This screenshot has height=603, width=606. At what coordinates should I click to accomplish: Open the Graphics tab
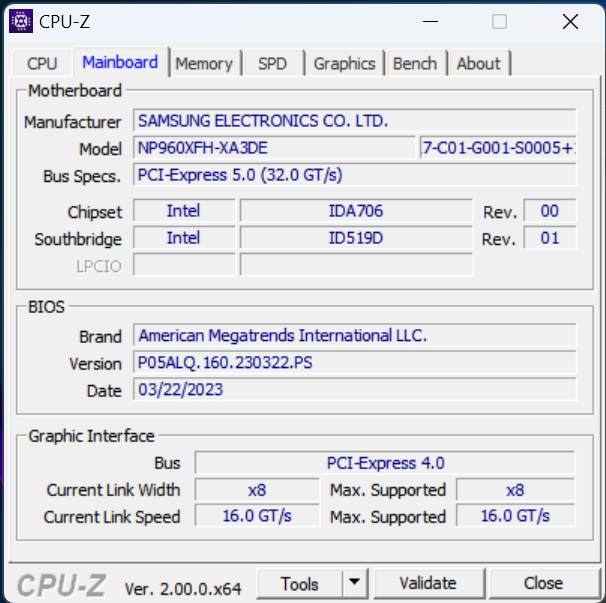pos(344,63)
